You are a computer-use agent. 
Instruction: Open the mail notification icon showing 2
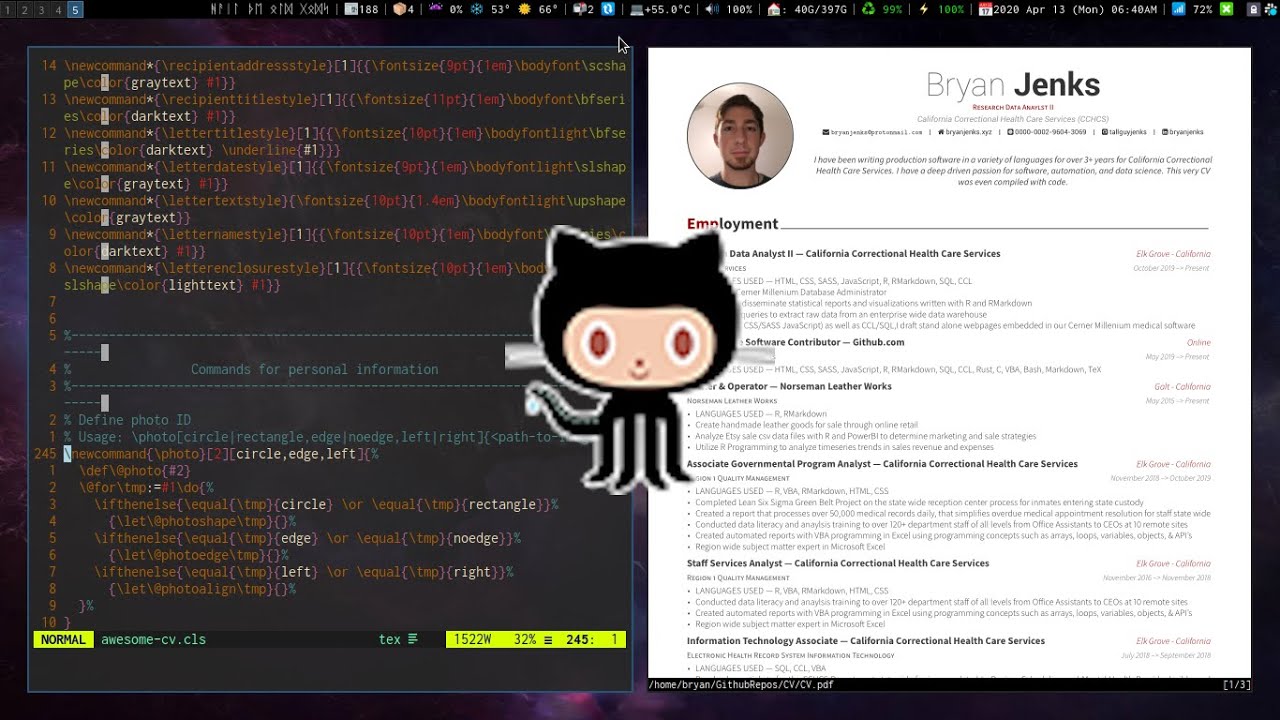(578, 9)
